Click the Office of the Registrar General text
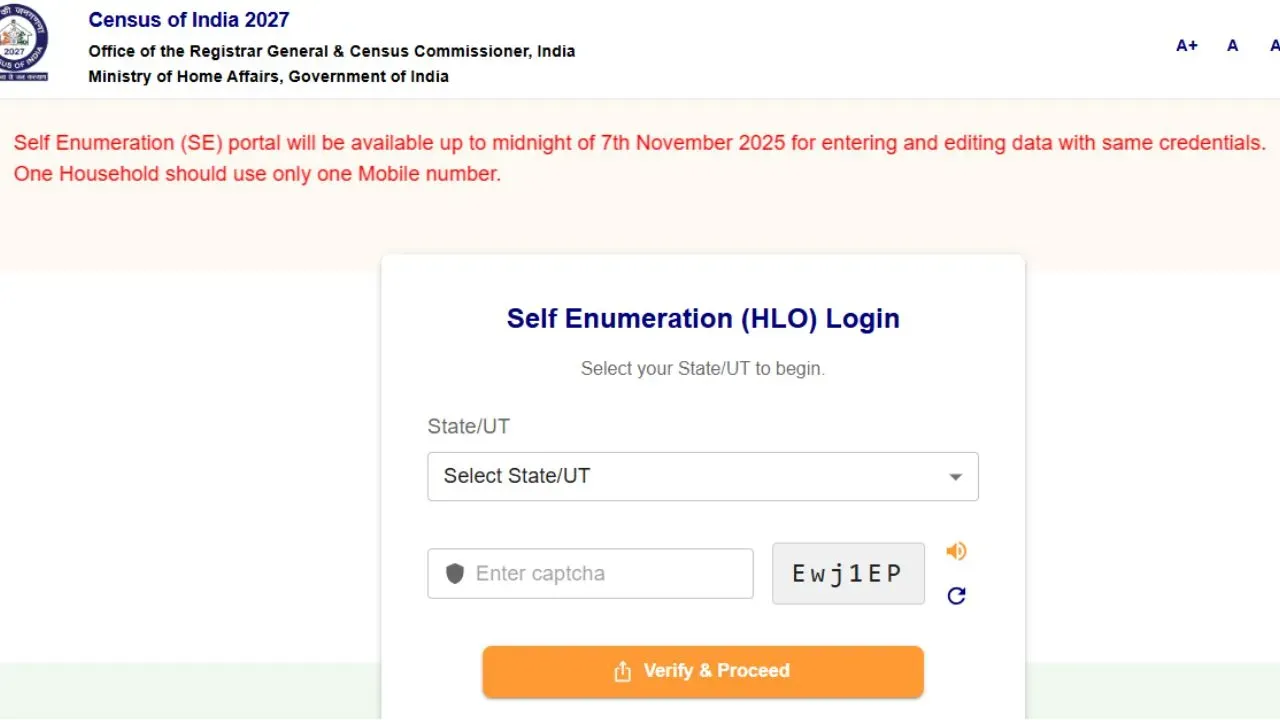Viewport: 1280px width, 720px height. (x=331, y=51)
